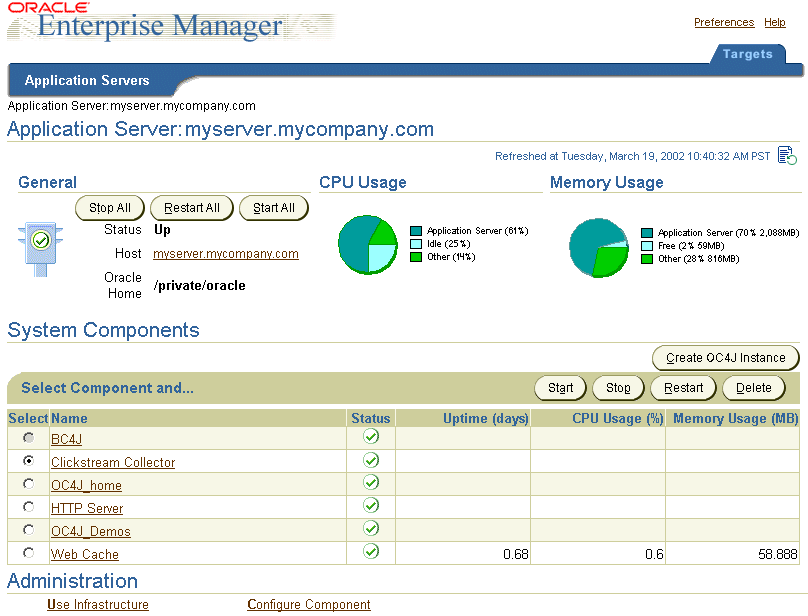Viewport: 808px width, 616px height.
Task: Open the Clickstream Collector link
Action: pyautogui.click(x=113, y=462)
